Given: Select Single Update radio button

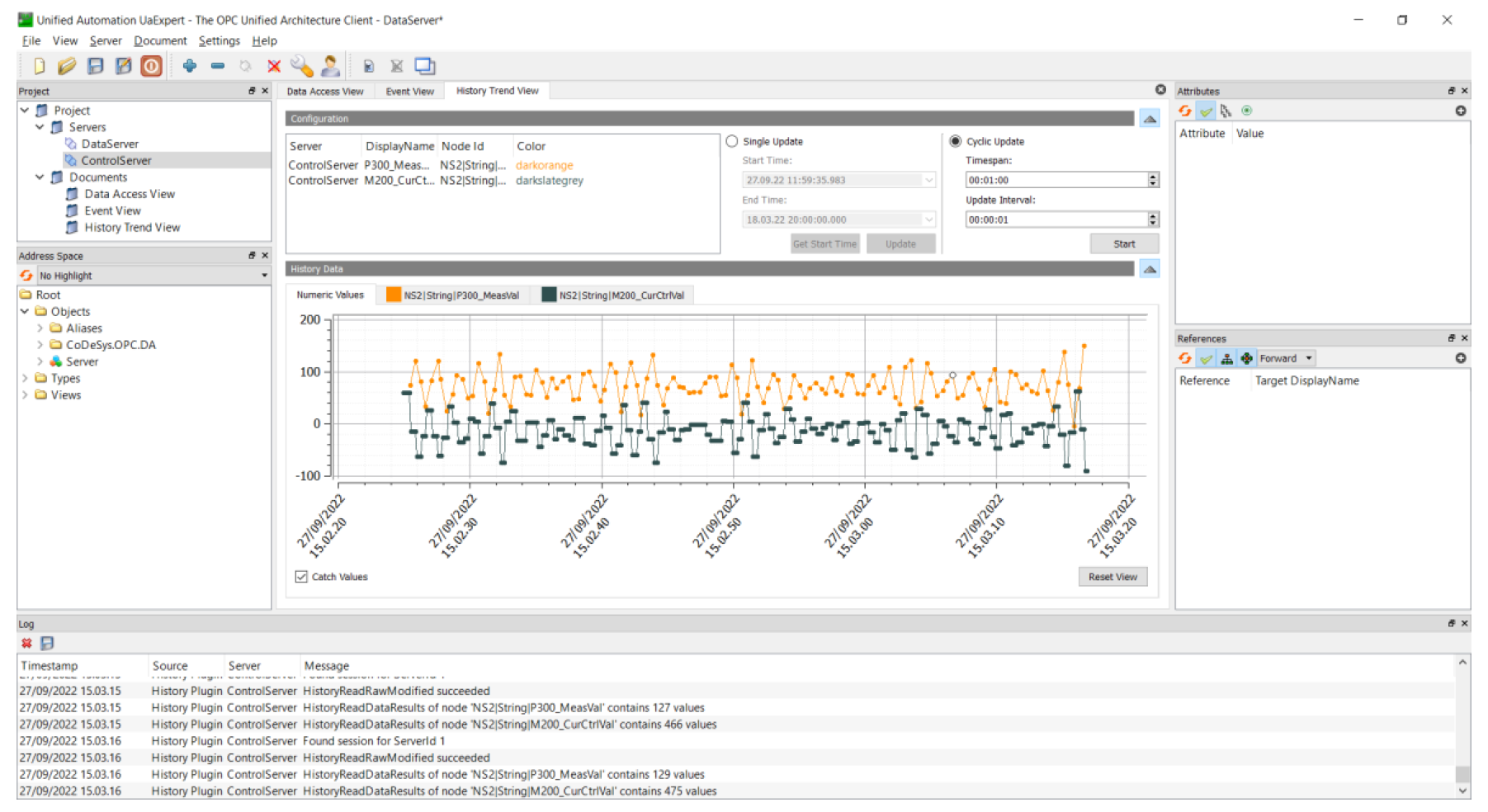Looking at the screenshot, I should (732, 141).
